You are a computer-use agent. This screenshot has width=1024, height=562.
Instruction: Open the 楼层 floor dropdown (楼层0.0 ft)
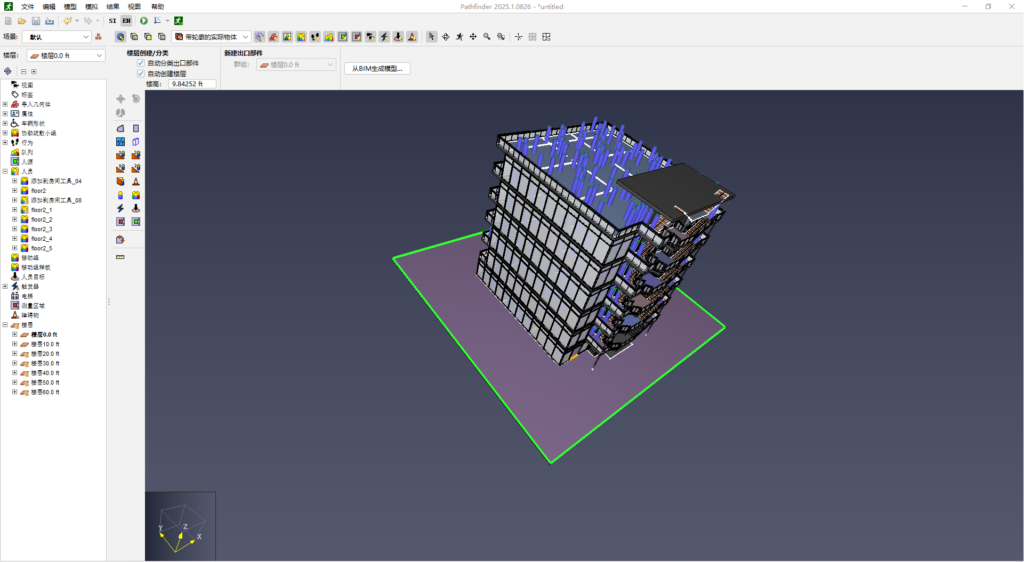pyautogui.click(x=65, y=56)
